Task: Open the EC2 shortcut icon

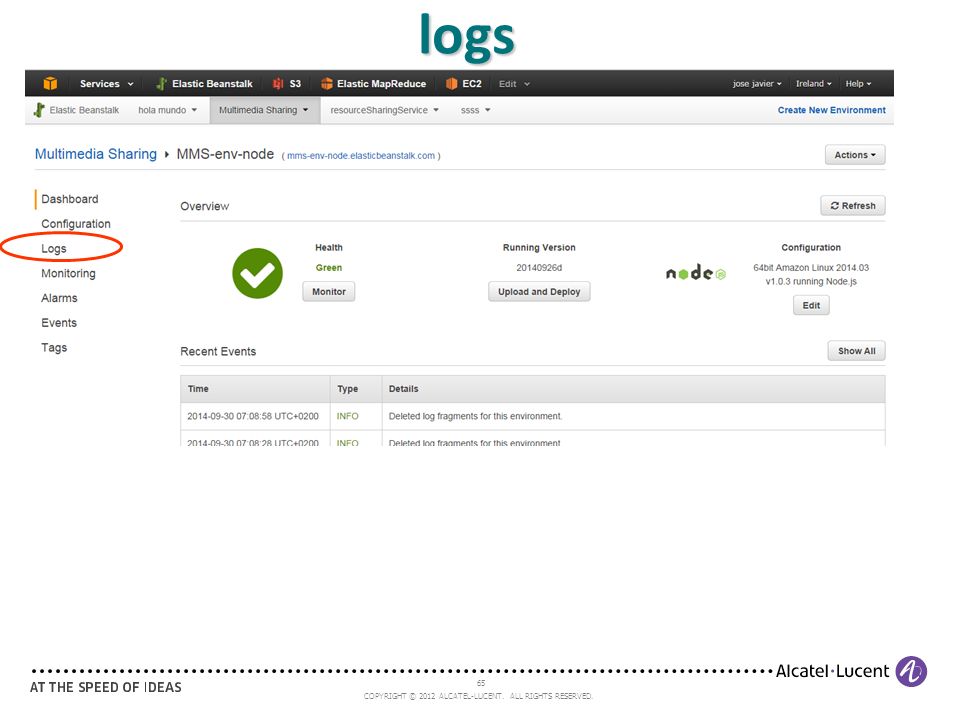Action: coord(452,84)
